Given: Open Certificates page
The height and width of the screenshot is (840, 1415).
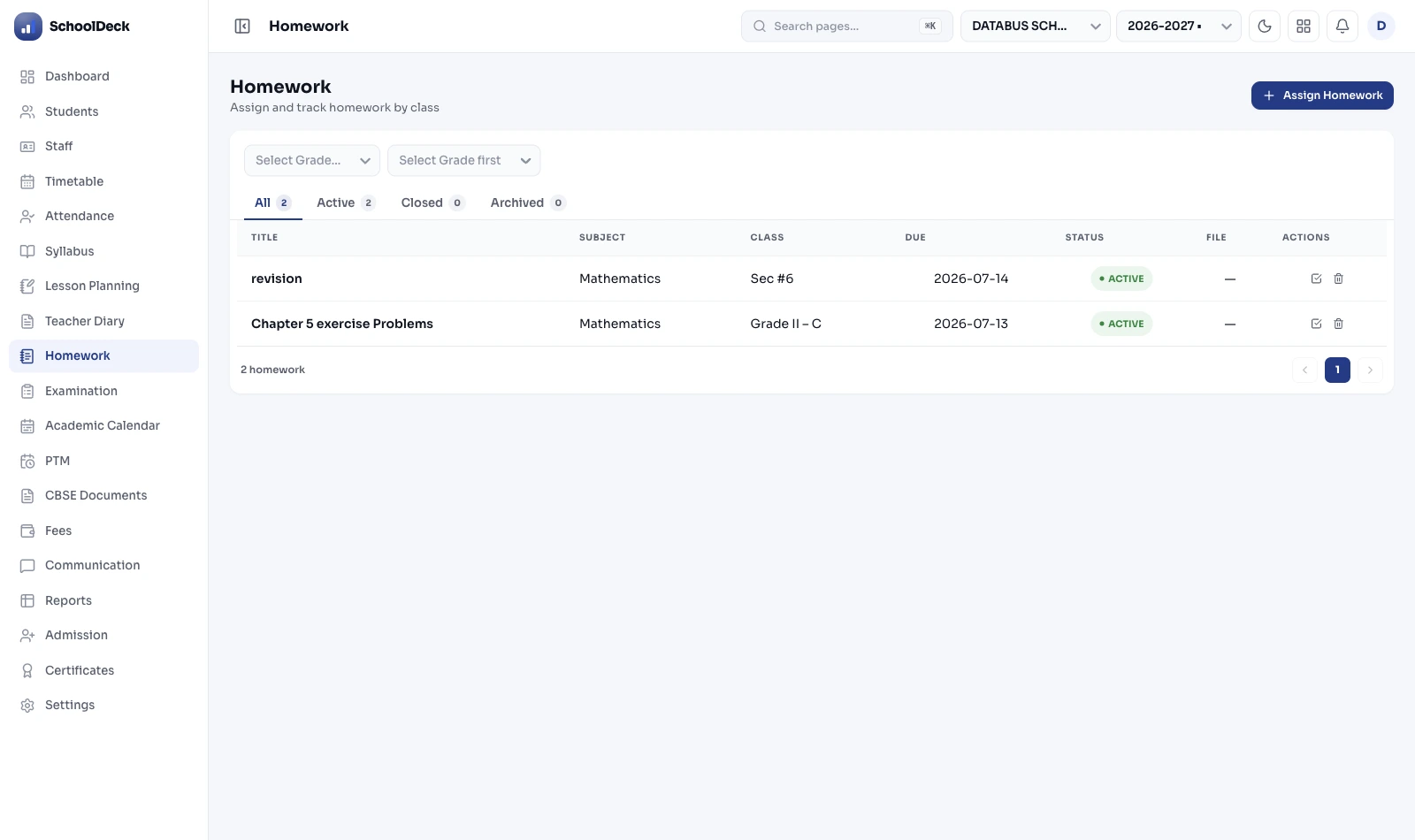Looking at the screenshot, I should point(103,670).
